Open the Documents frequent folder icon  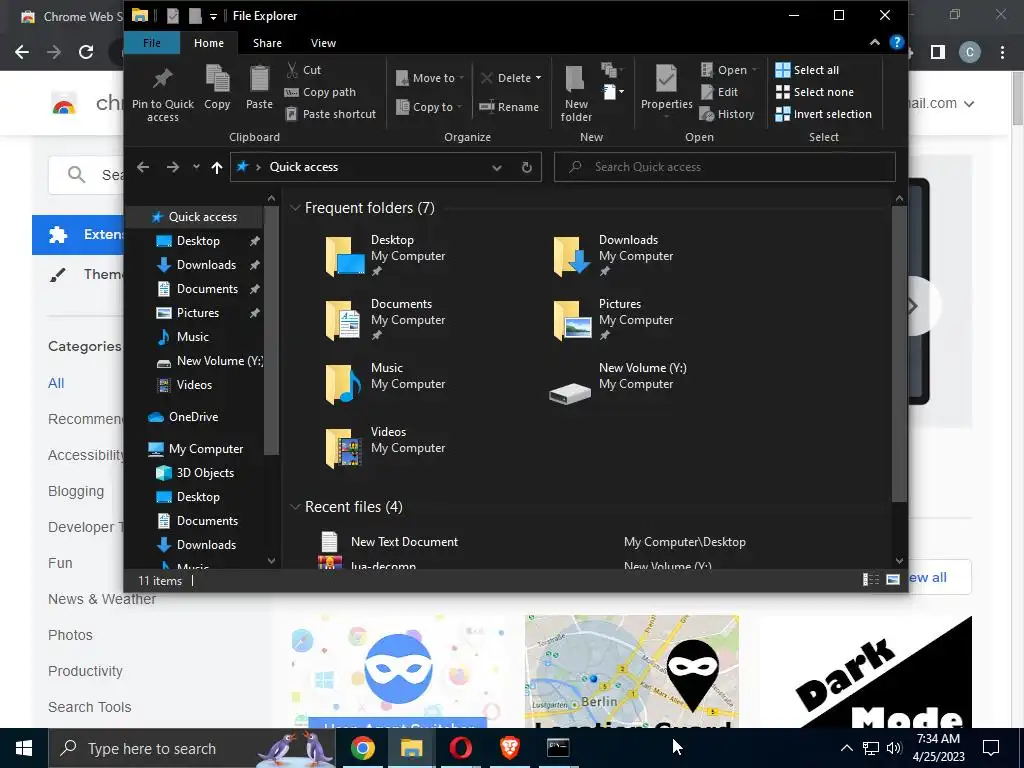(344, 321)
